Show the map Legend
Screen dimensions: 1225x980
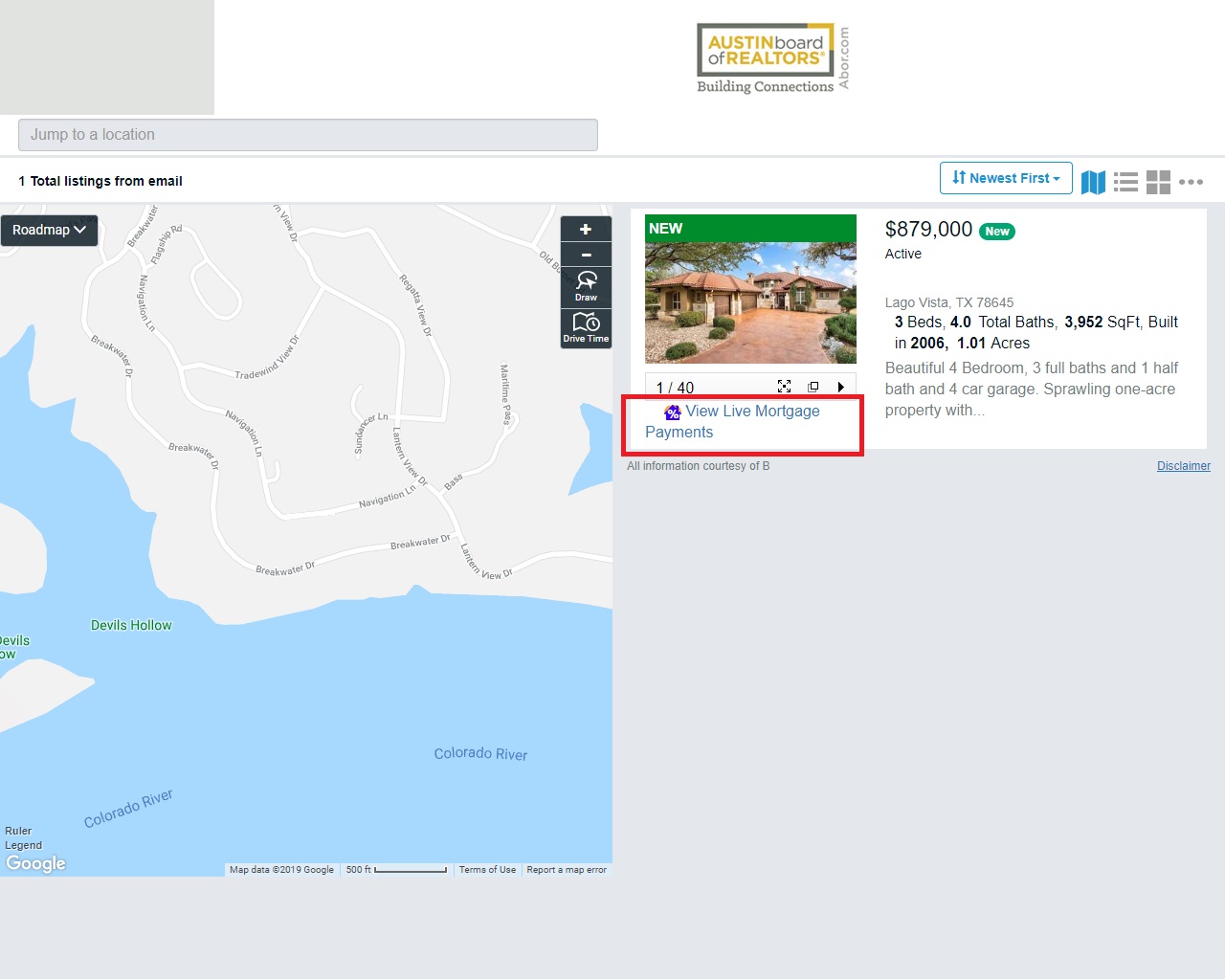(23, 845)
